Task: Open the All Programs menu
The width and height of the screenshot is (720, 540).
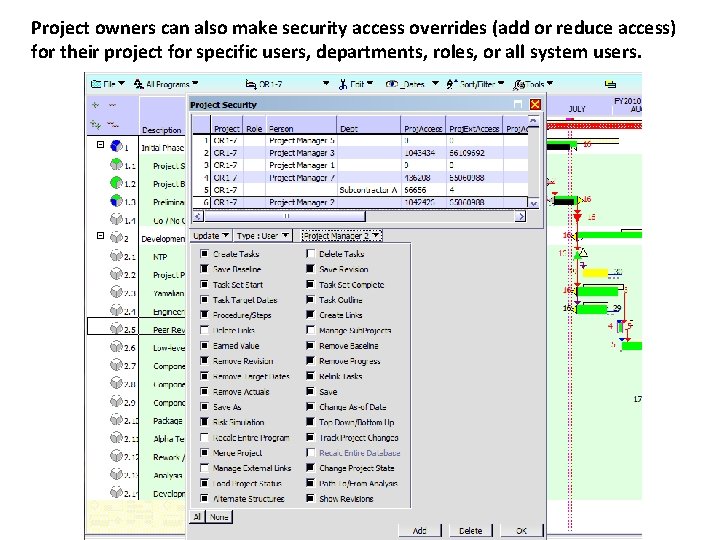Action: coord(166,84)
